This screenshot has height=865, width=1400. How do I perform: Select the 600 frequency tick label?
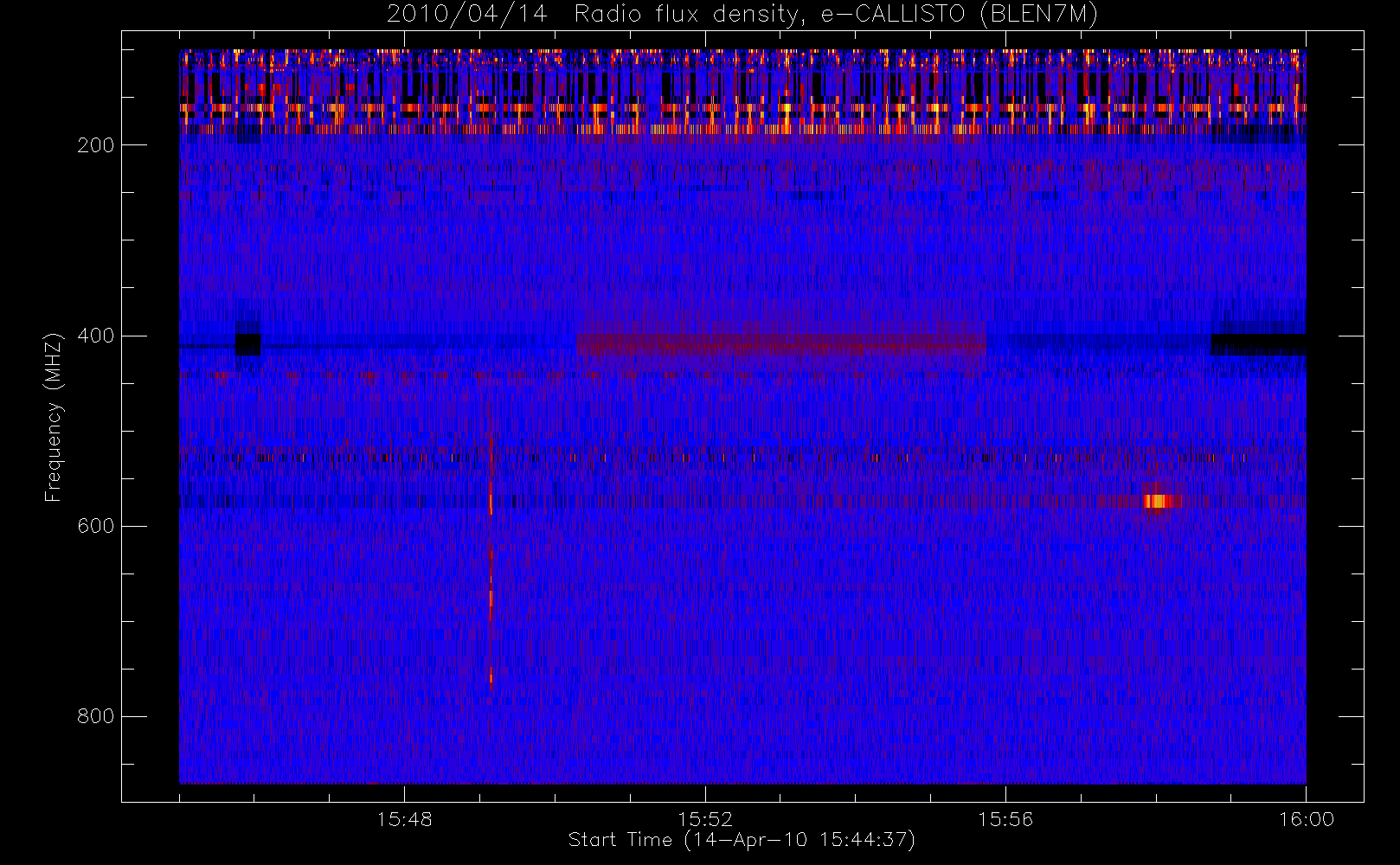click(x=95, y=526)
